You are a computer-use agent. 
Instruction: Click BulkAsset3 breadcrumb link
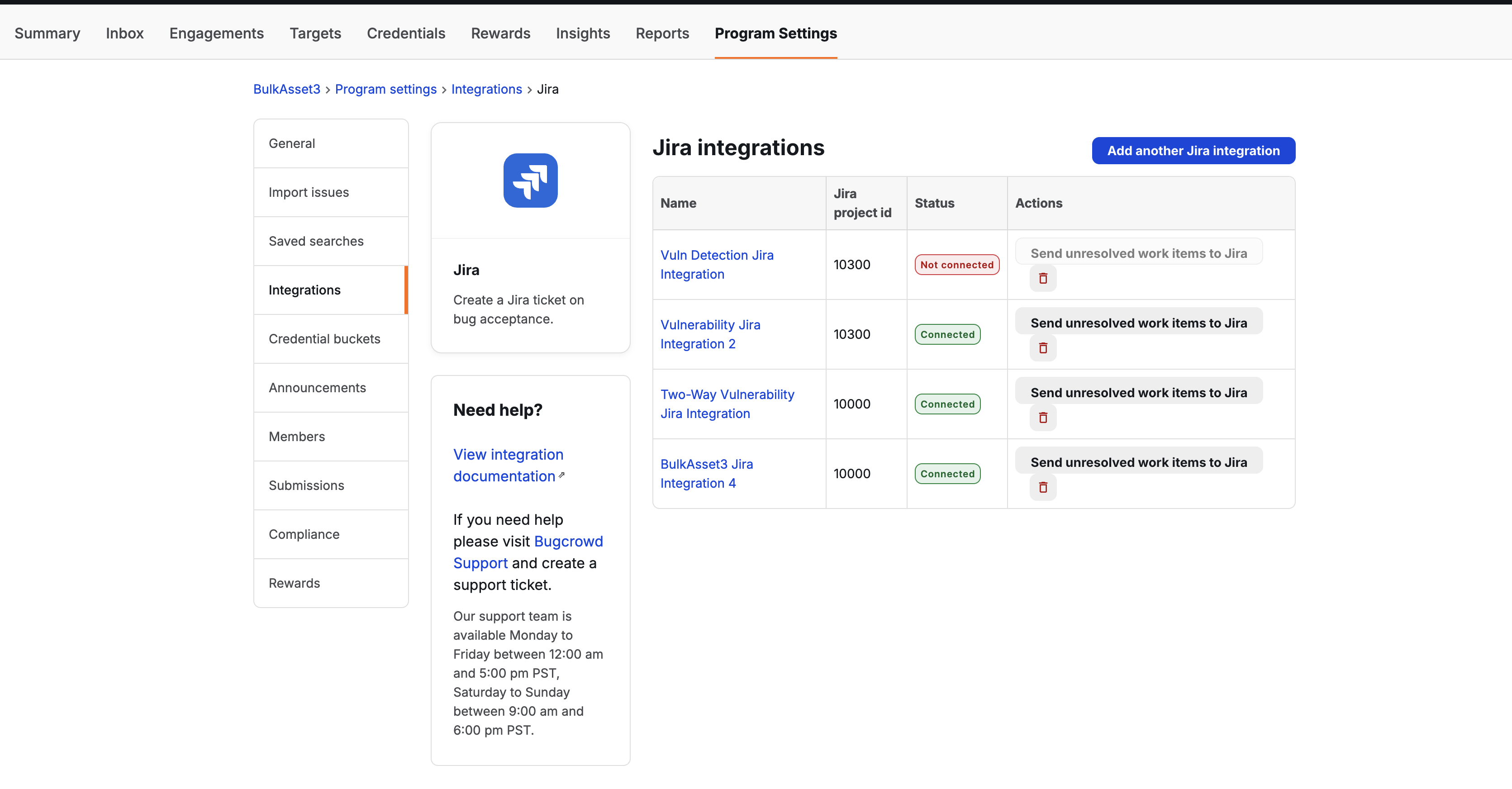pos(286,89)
